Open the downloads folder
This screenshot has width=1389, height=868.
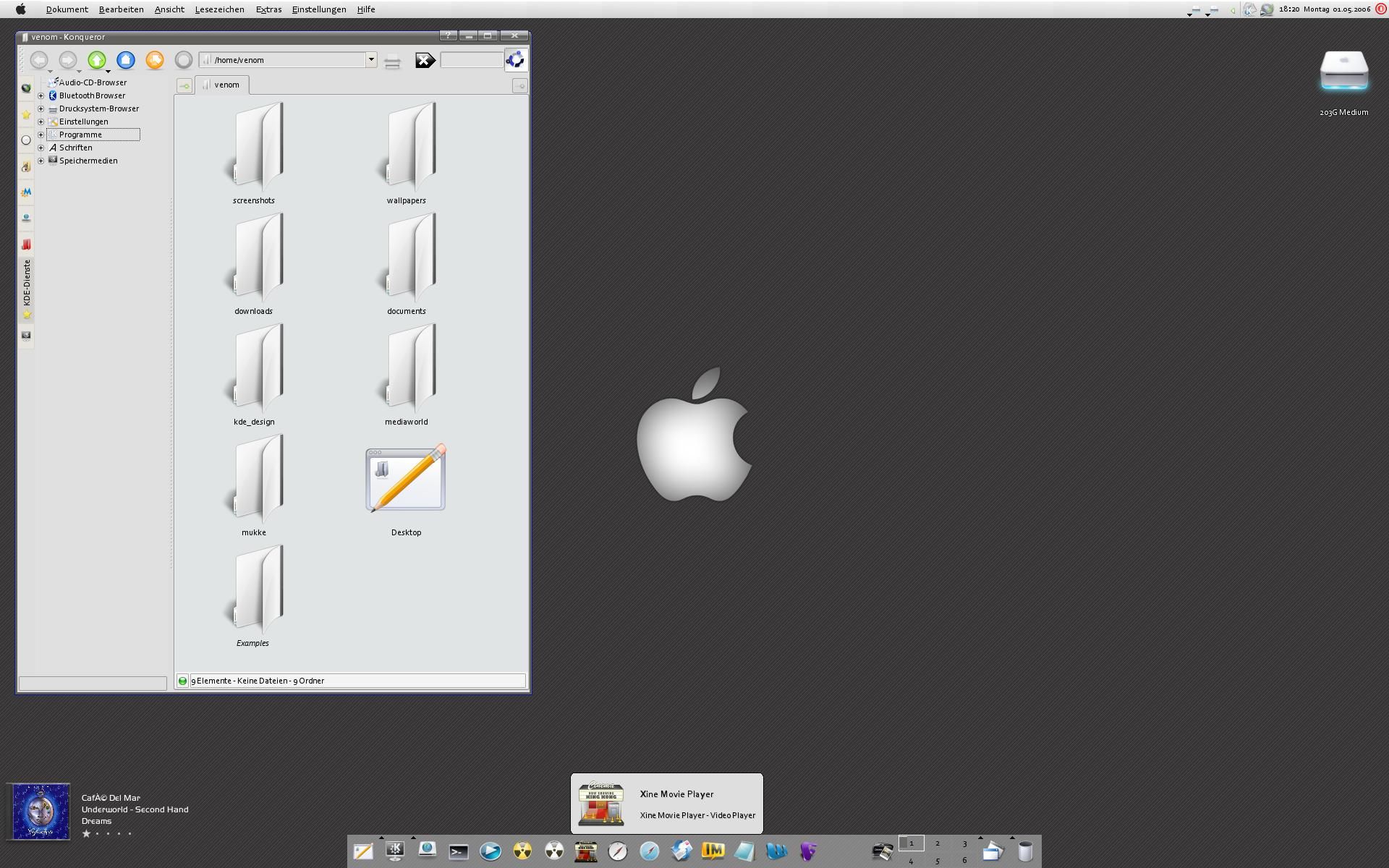254,264
